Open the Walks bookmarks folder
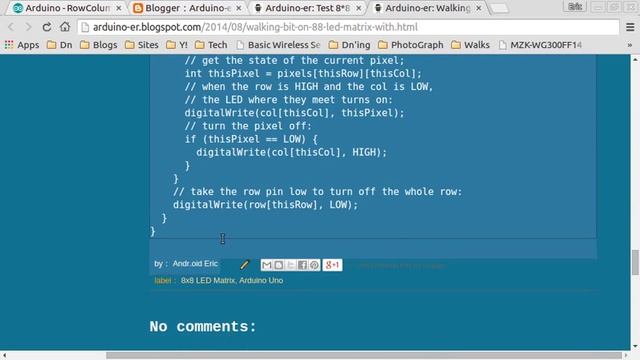The image size is (640, 360). (470, 45)
